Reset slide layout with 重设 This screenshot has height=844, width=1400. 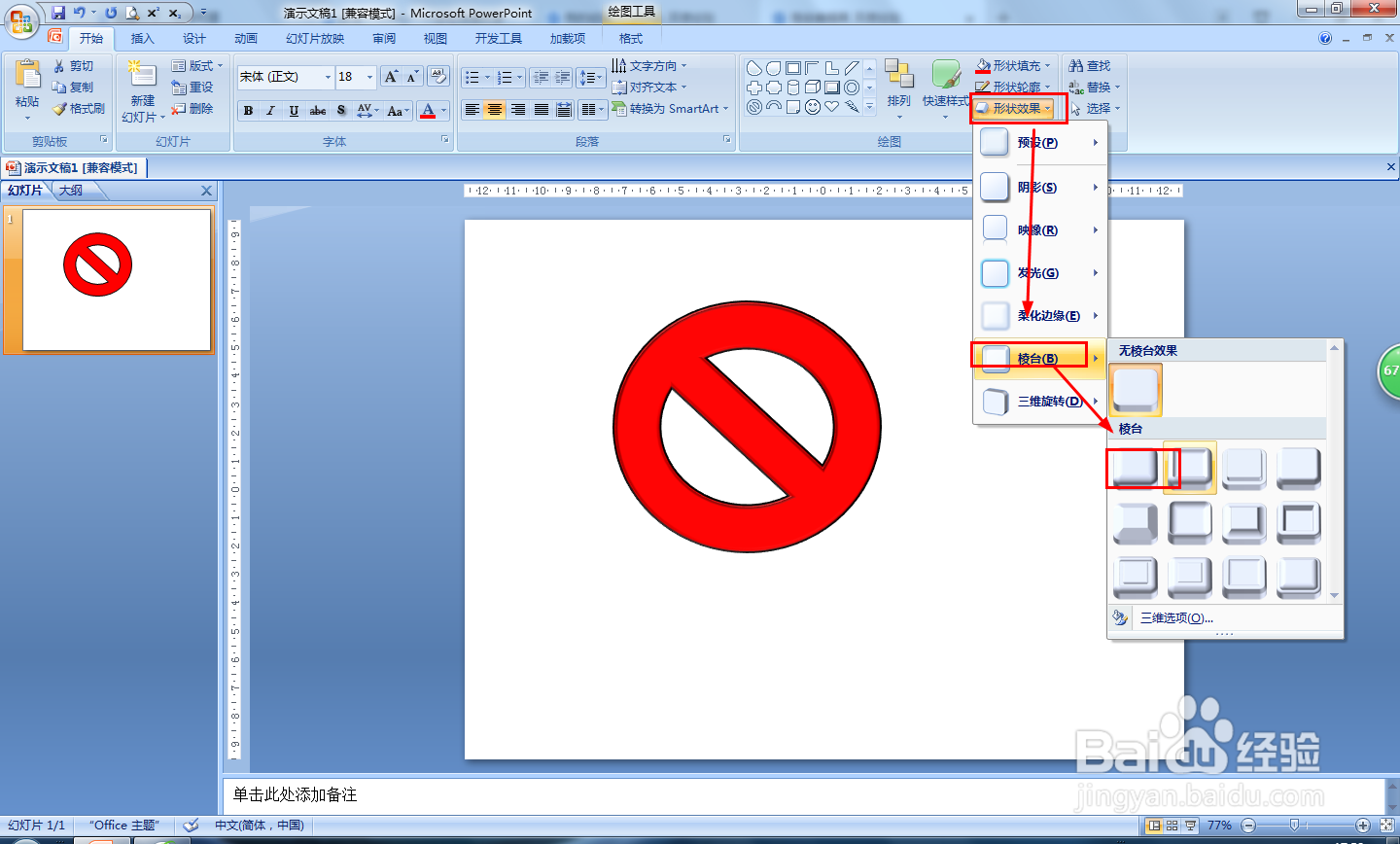coord(192,88)
